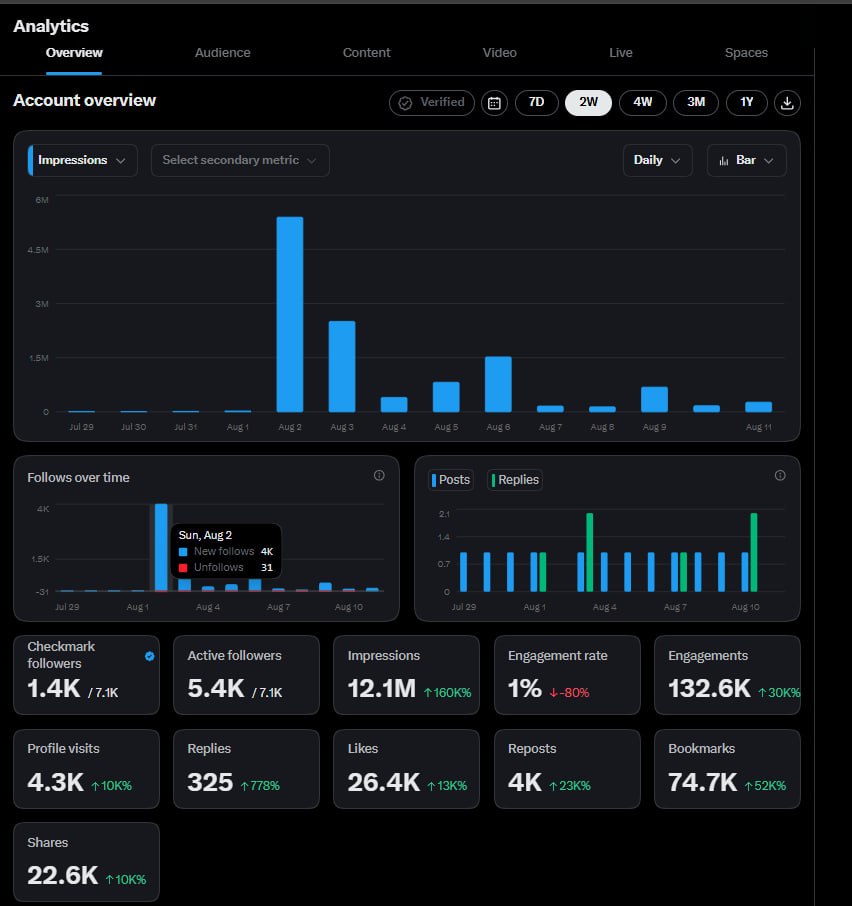This screenshot has height=906, width=852.
Task: Toggle the Replies series filter
Action: pos(515,480)
